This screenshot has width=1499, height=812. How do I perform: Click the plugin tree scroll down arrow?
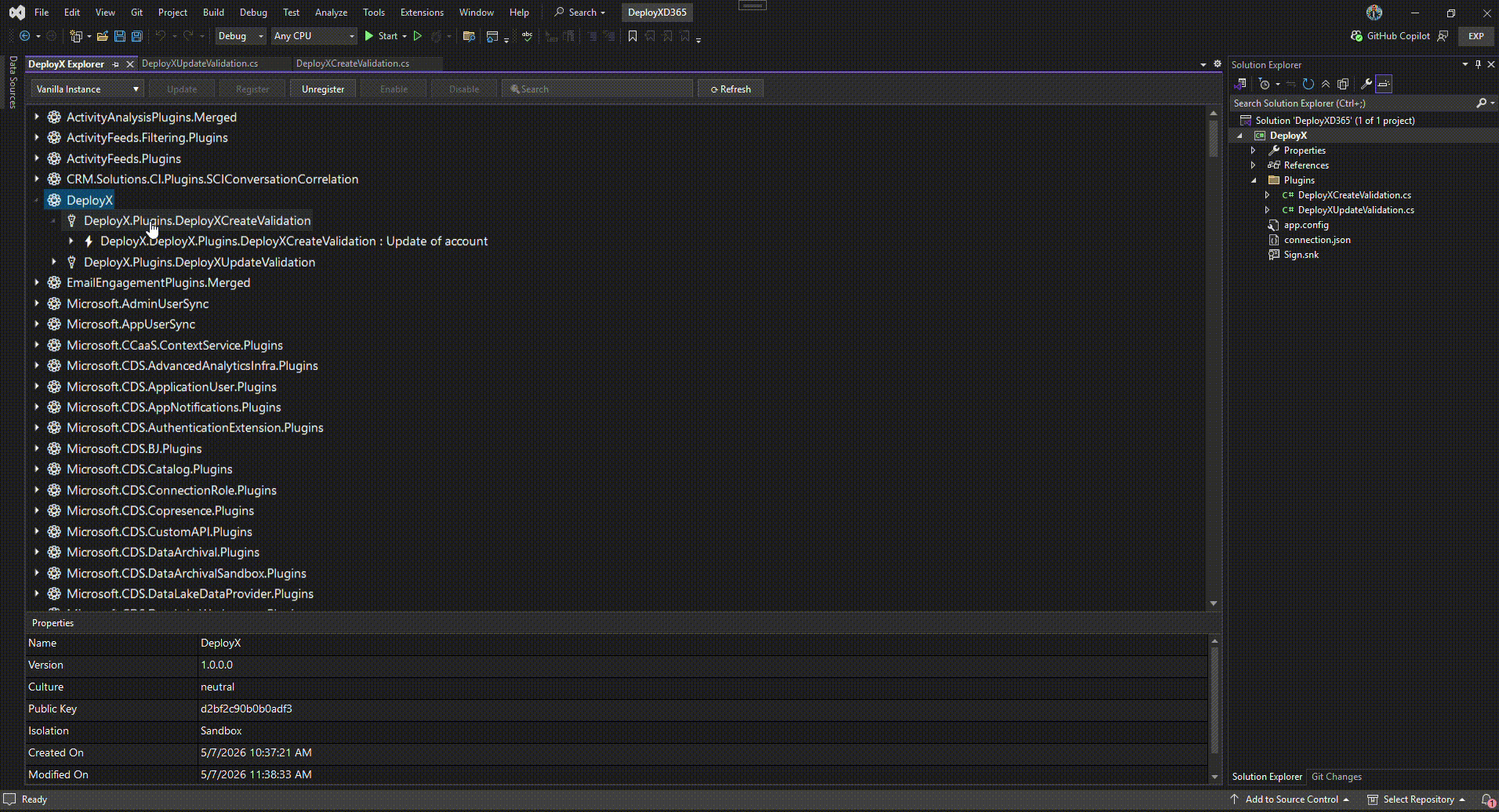tap(1214, 604)
